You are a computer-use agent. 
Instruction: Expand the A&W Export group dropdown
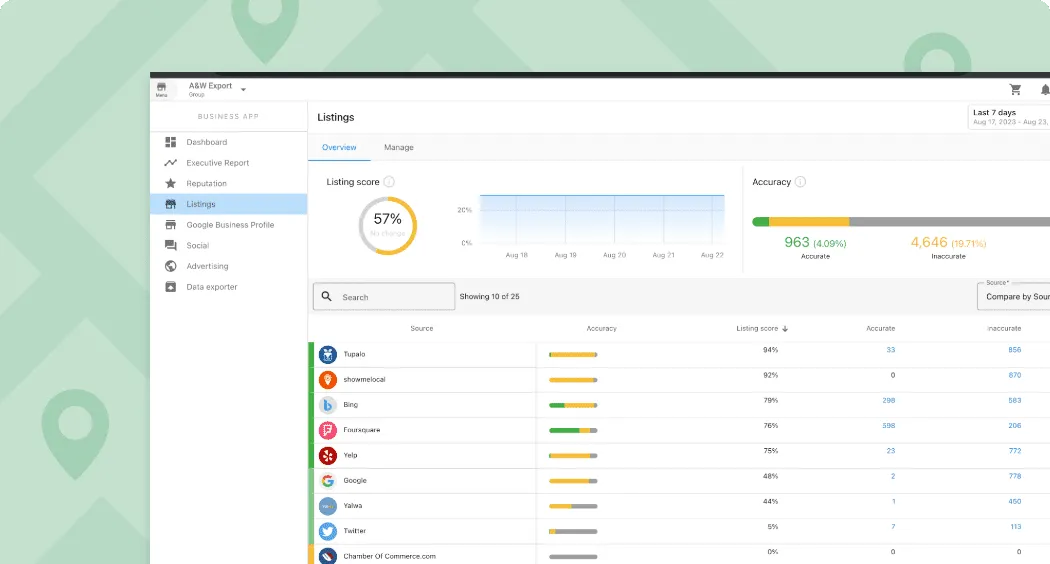click(243, 89)
